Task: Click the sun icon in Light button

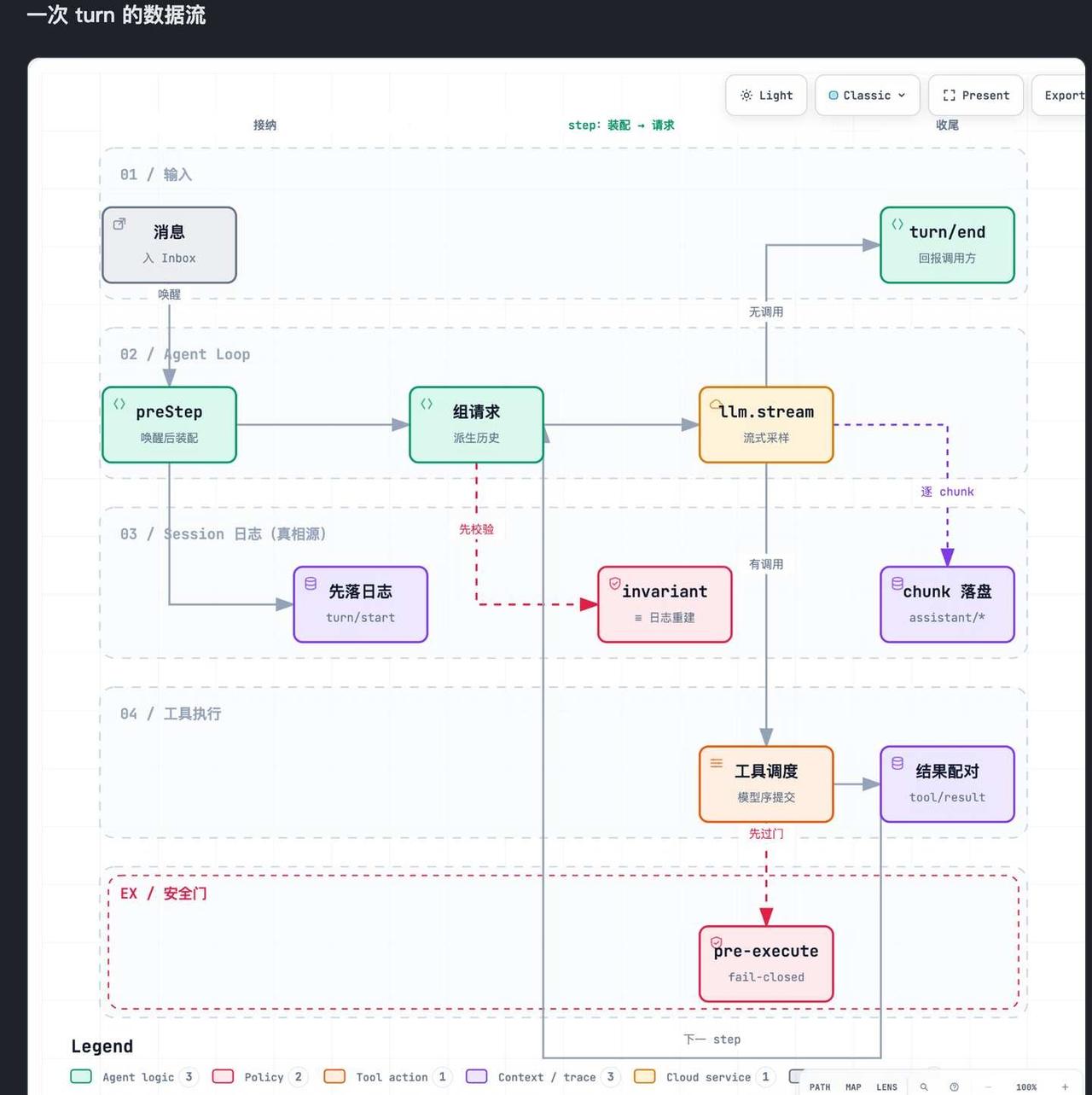Action: [746, 96]
